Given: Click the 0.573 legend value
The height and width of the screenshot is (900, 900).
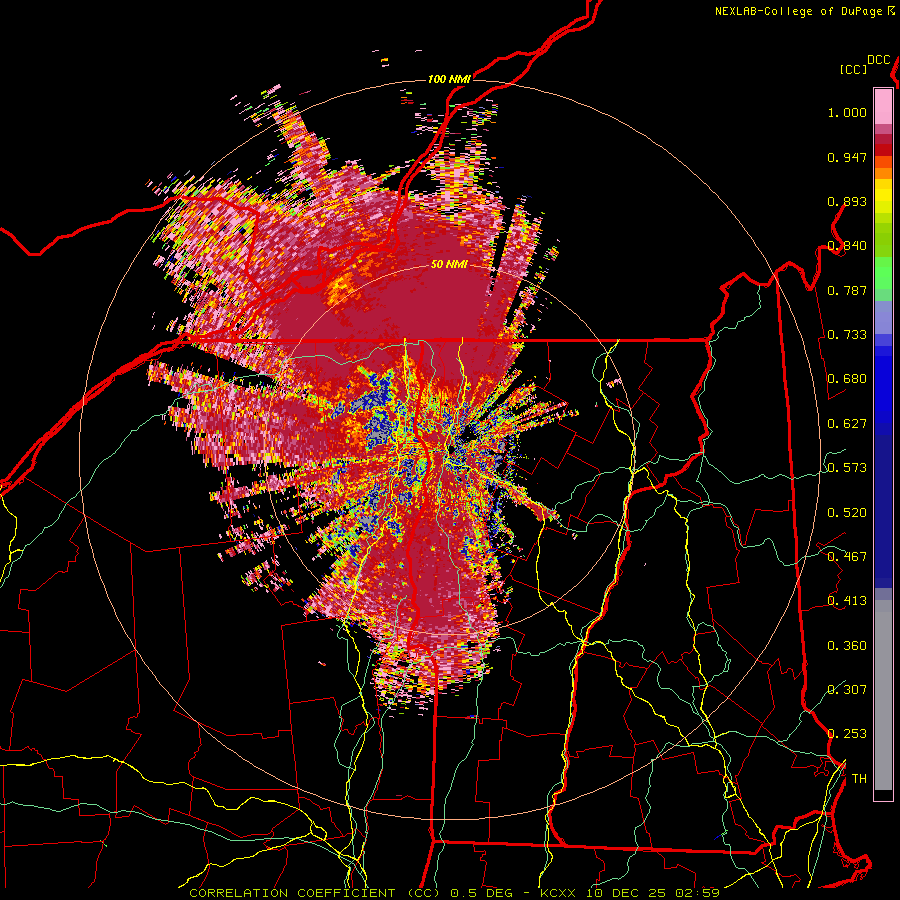Looking at the screenshot, I should tap(847, 468).
